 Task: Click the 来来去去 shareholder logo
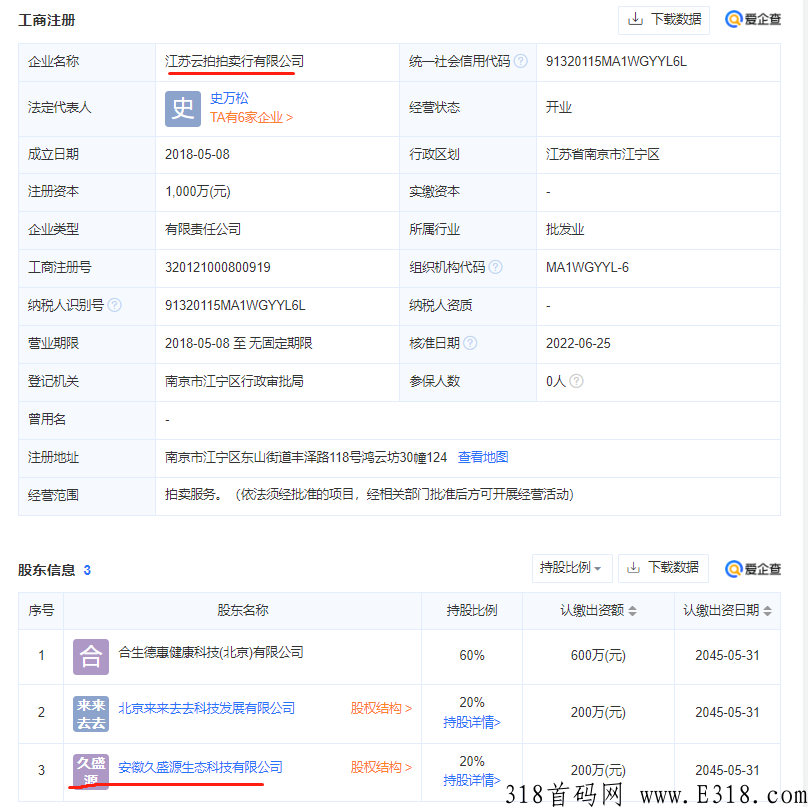[91, 714]
